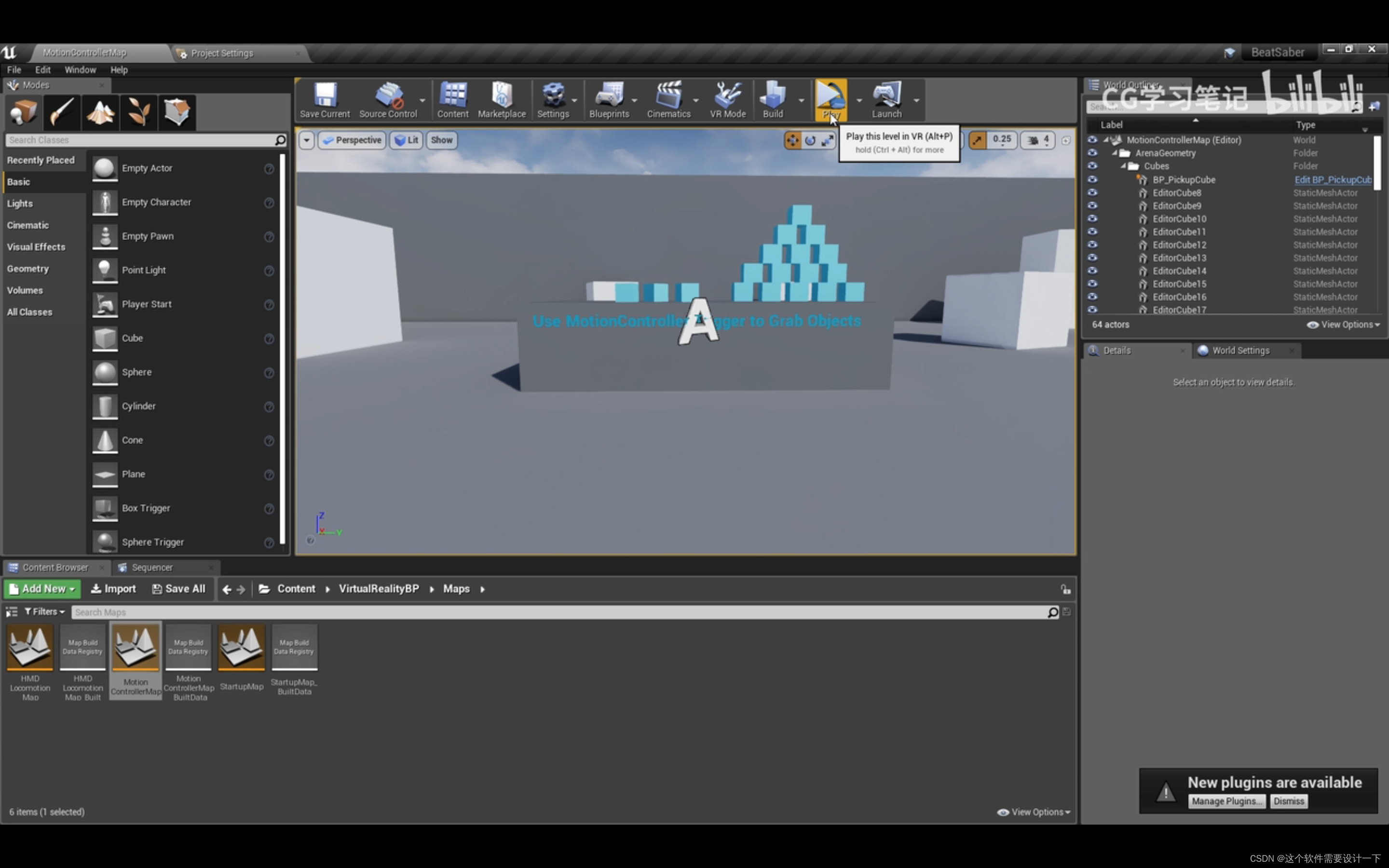Click the 0.25 scale snap value
Viewport: 1389px width, 868px height.
tap(1002, 139)
